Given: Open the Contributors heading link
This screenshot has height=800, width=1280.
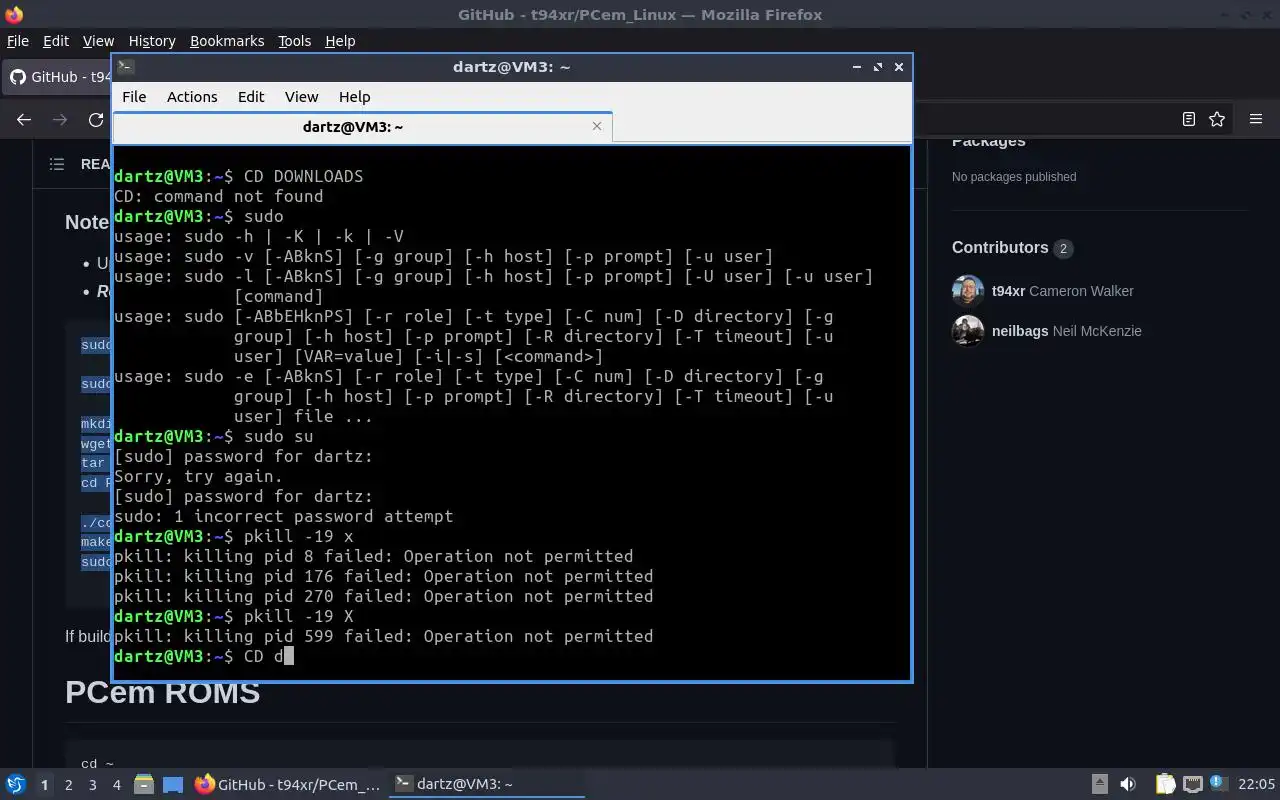Looking at the screenshot, I should [1000, 248].
